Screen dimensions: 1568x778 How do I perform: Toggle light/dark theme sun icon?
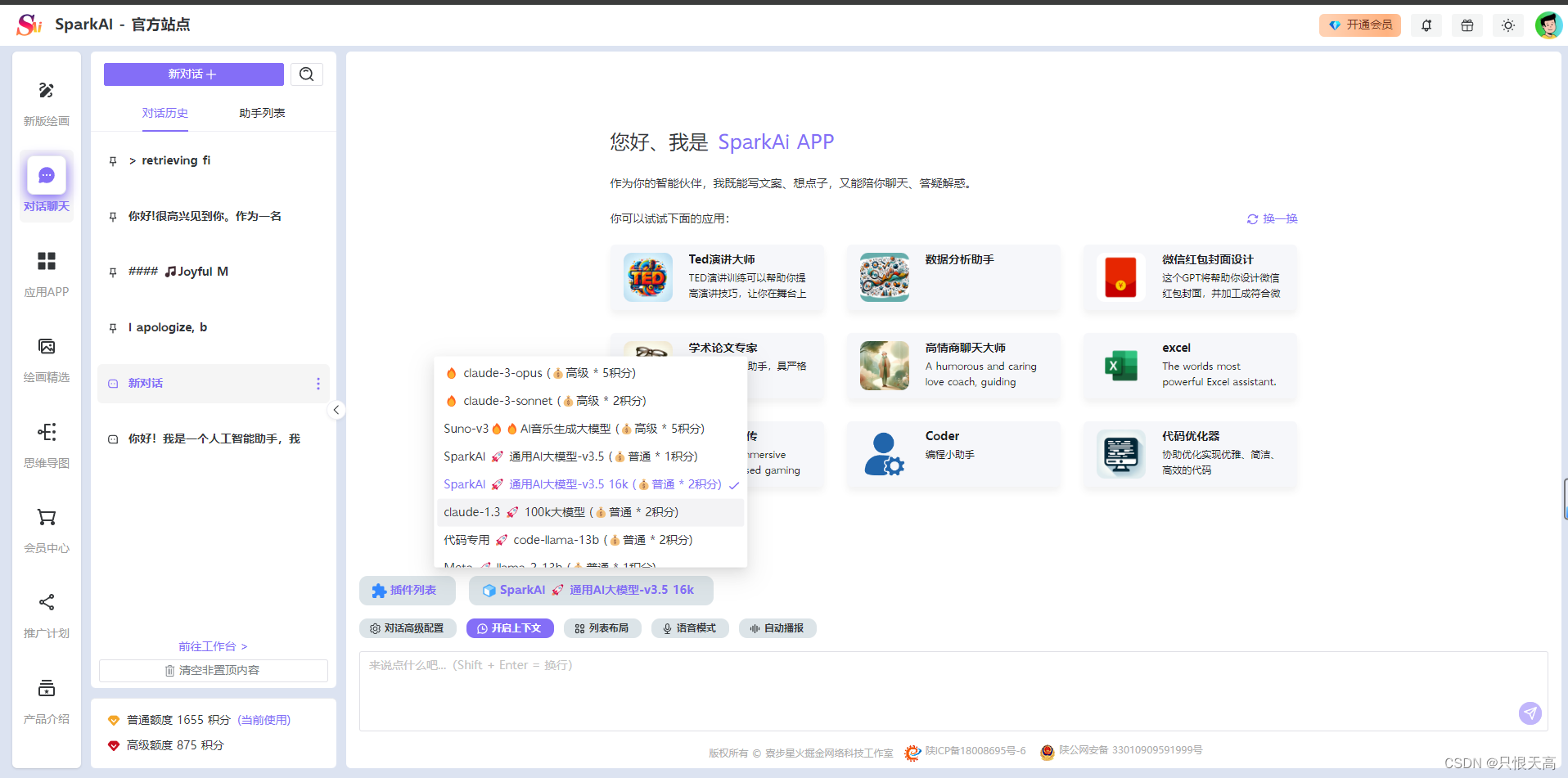pos(1508,25)
